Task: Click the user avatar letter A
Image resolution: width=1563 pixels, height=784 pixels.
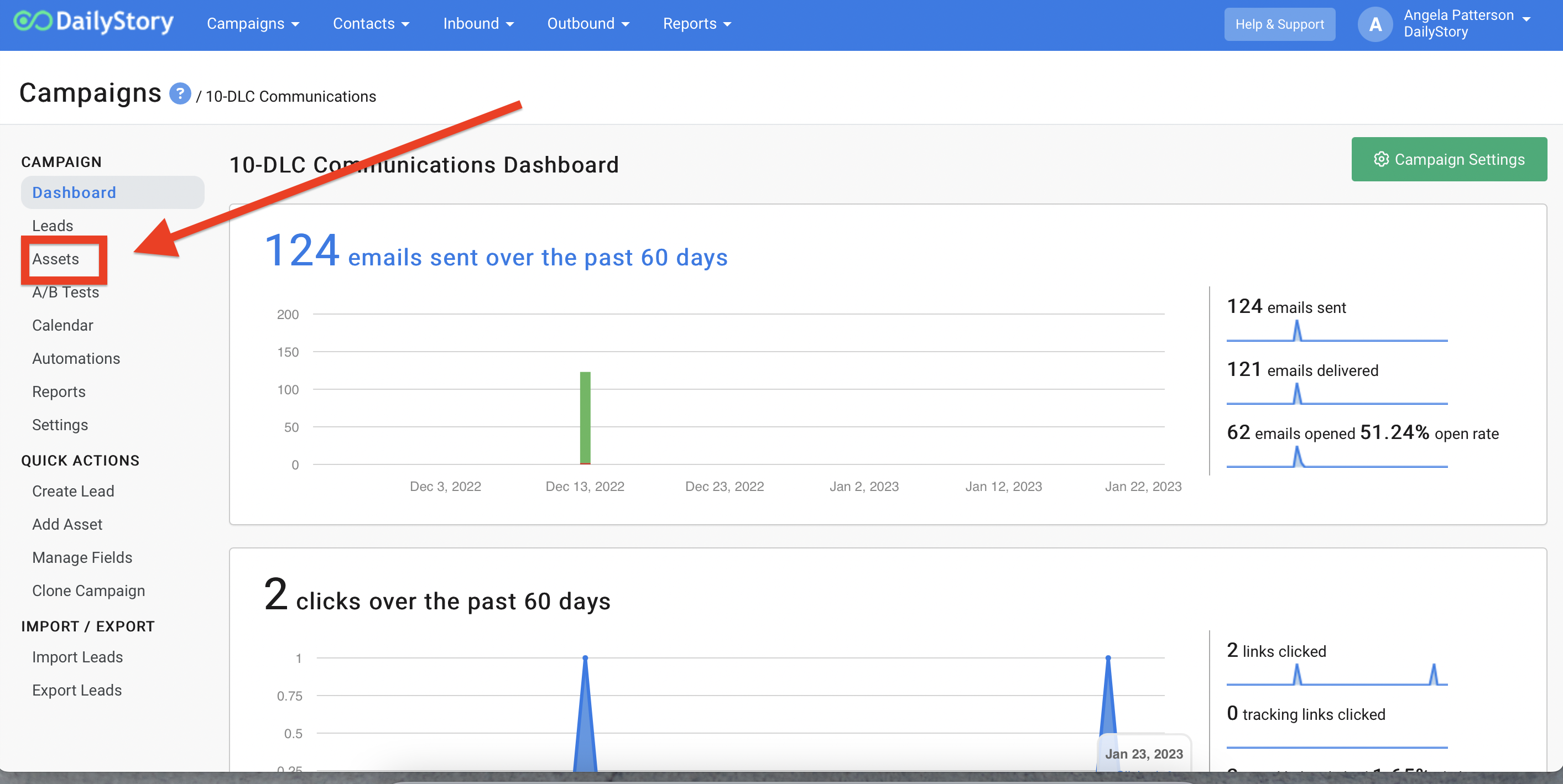Action: click(x=1375, y=24)
